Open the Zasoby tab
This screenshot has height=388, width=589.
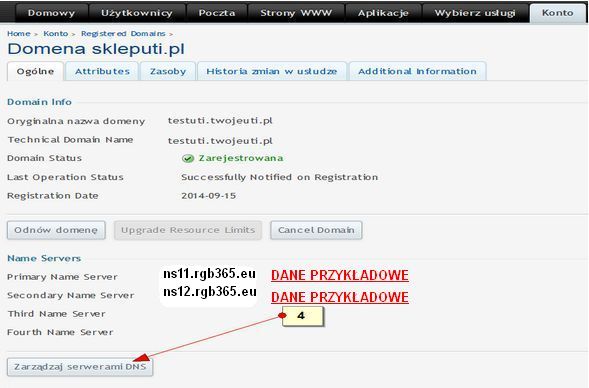tap(168, 71)
